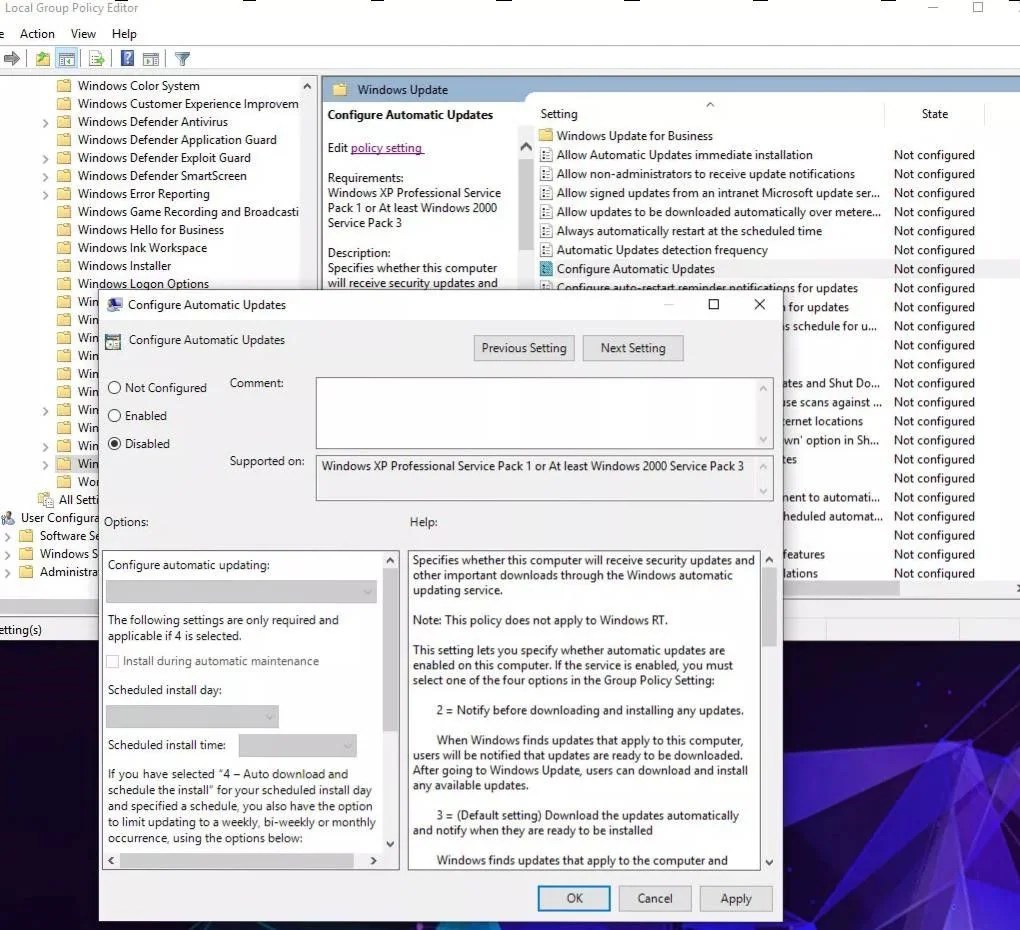This screenshot has width=1020, height=930.
Task: Expand the Windows Defender Exploit Guard node
Action: coord(45,158)
